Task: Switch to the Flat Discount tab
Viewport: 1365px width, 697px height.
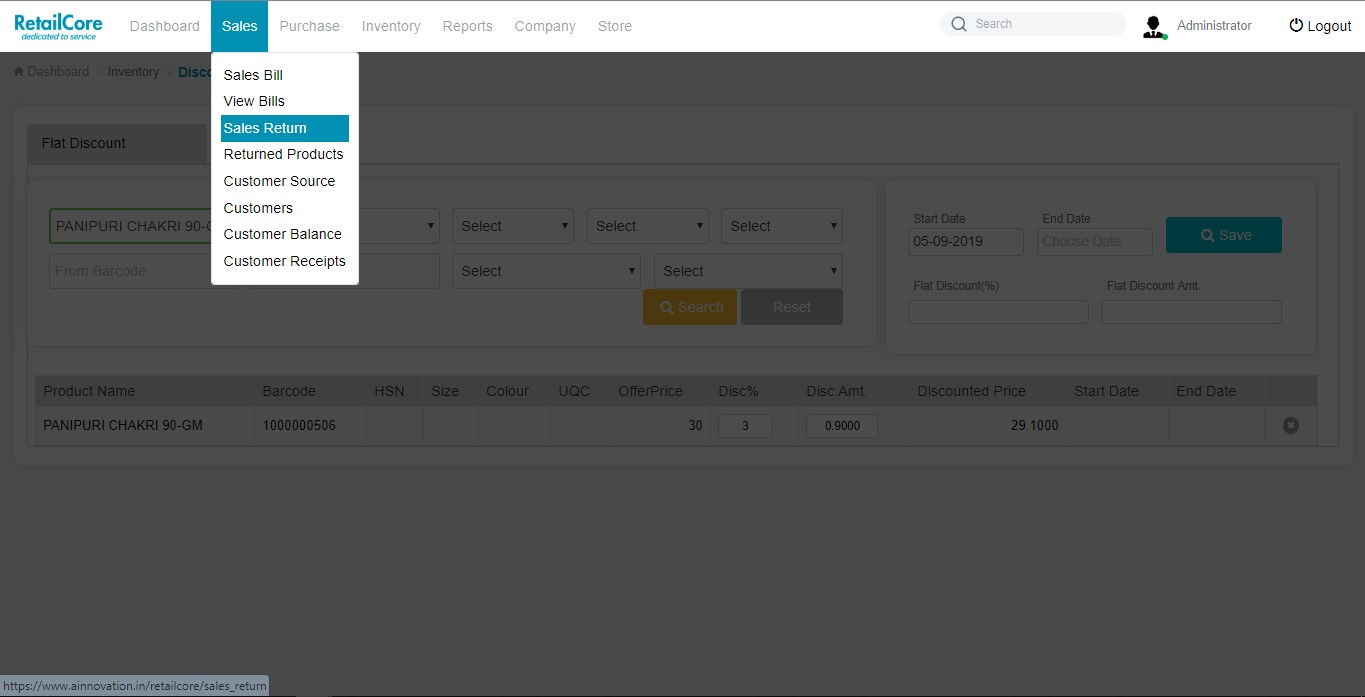Action: point(116,144)
